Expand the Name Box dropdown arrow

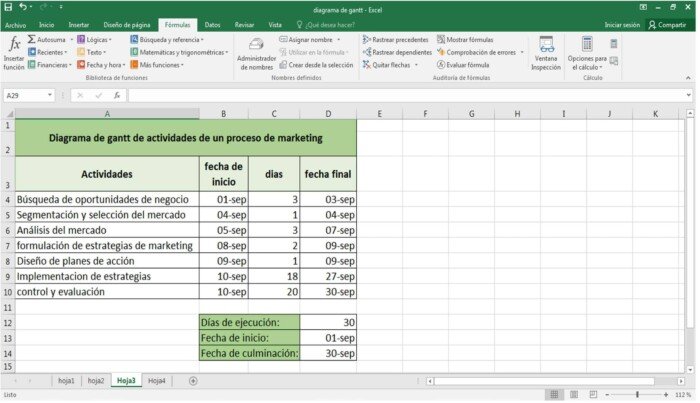click(50, 95)
